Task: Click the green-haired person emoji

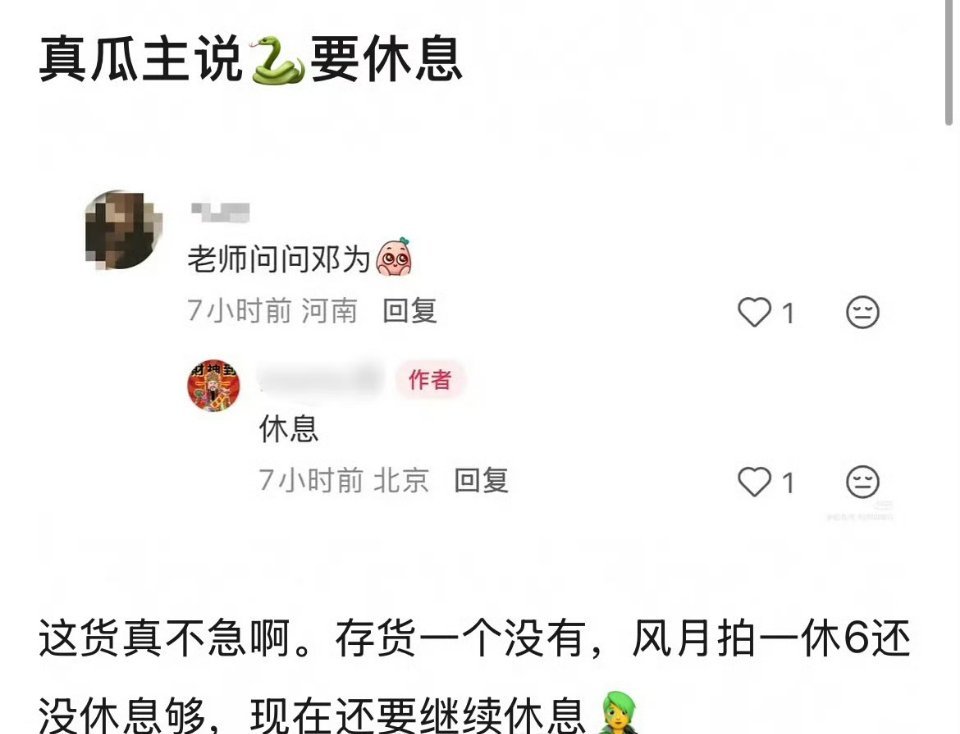Action: [620, 713]
